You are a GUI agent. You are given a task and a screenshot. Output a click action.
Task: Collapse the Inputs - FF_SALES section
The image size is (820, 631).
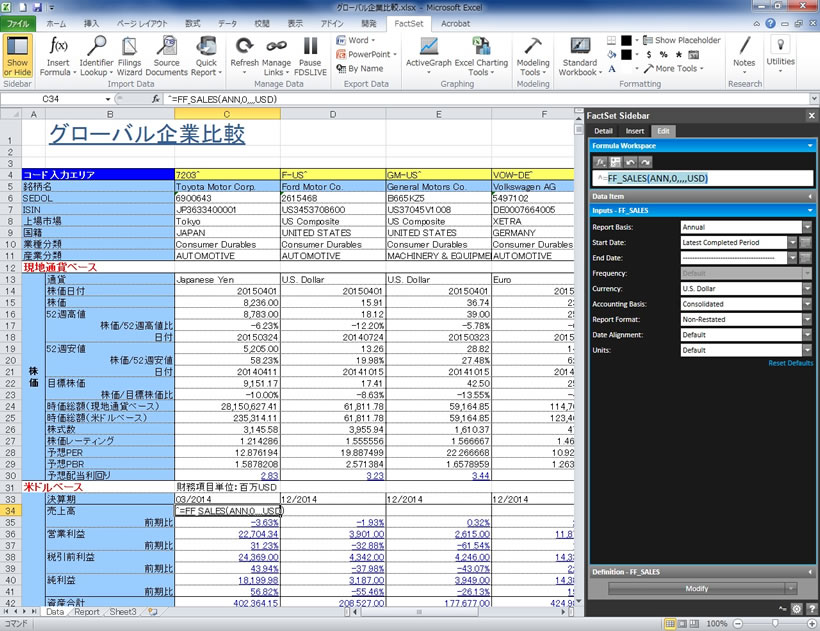click(810, 211)
